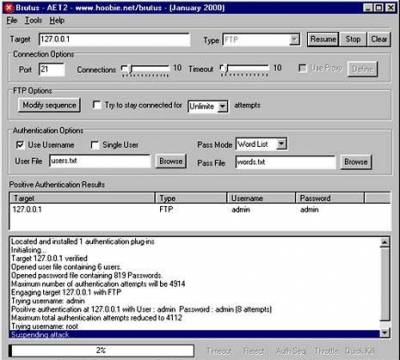Open the Type FTP dropdown
The height and width of the screenshot is (360, 400).
(x=261, y=40)
